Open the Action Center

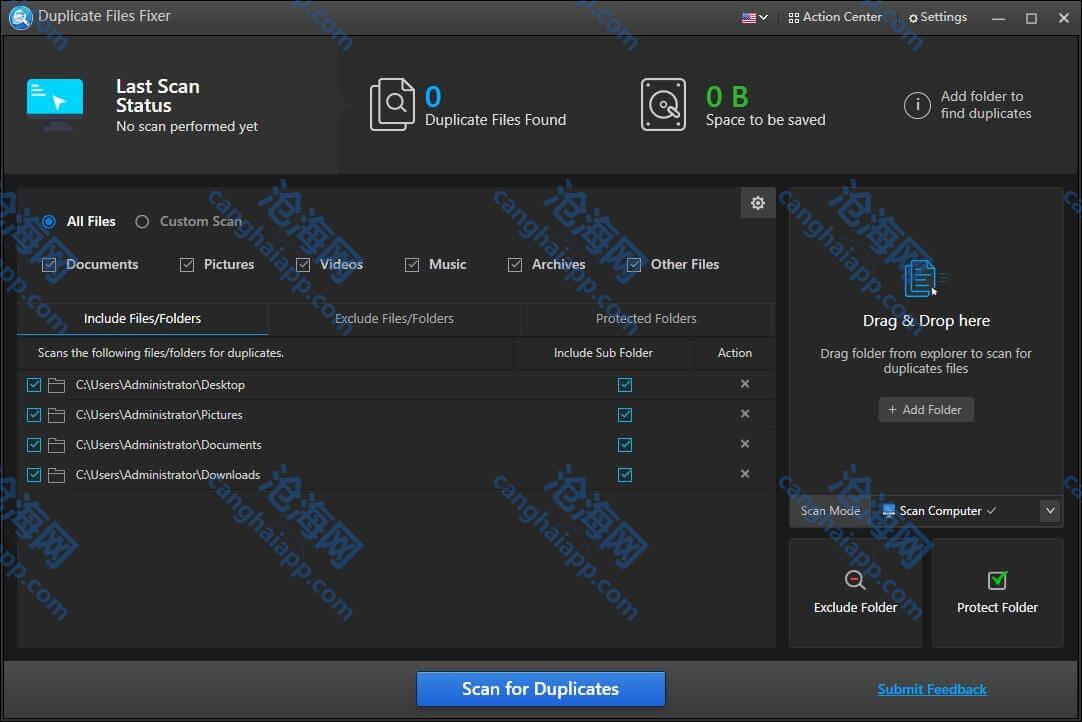tap(835, 17)
